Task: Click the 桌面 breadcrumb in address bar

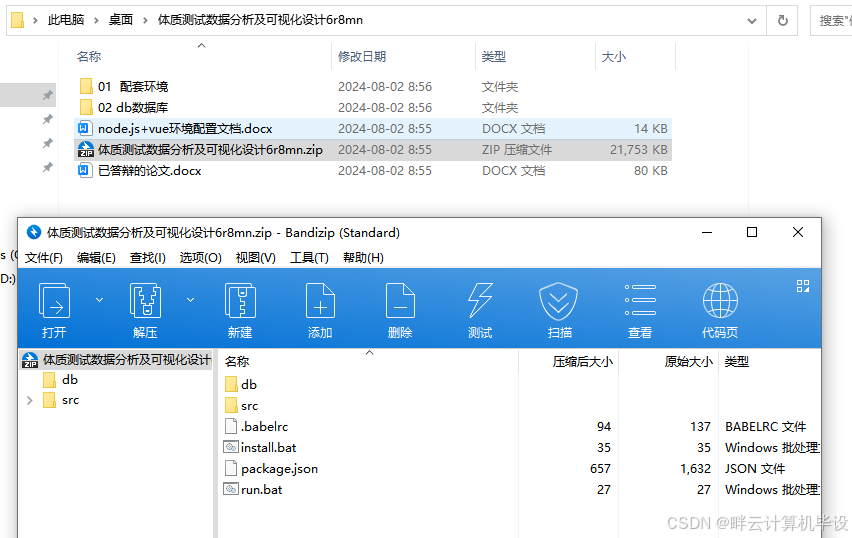Action: pyautogui.click(x=121, y=20)
